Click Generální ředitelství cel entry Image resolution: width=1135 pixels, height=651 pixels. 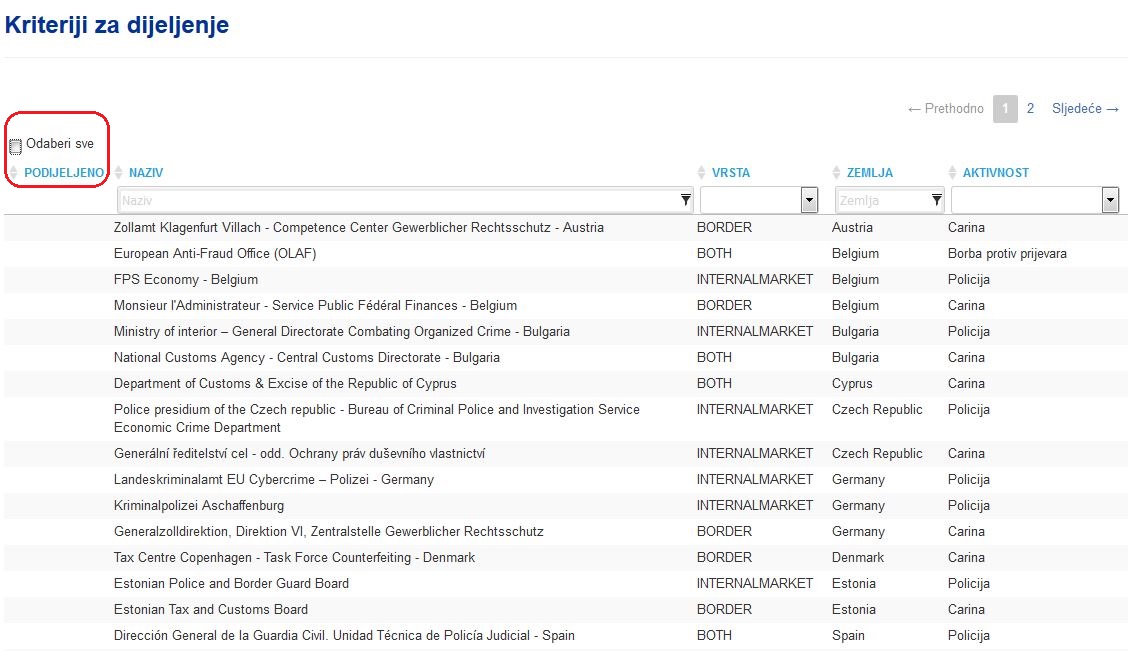point(299,453)
